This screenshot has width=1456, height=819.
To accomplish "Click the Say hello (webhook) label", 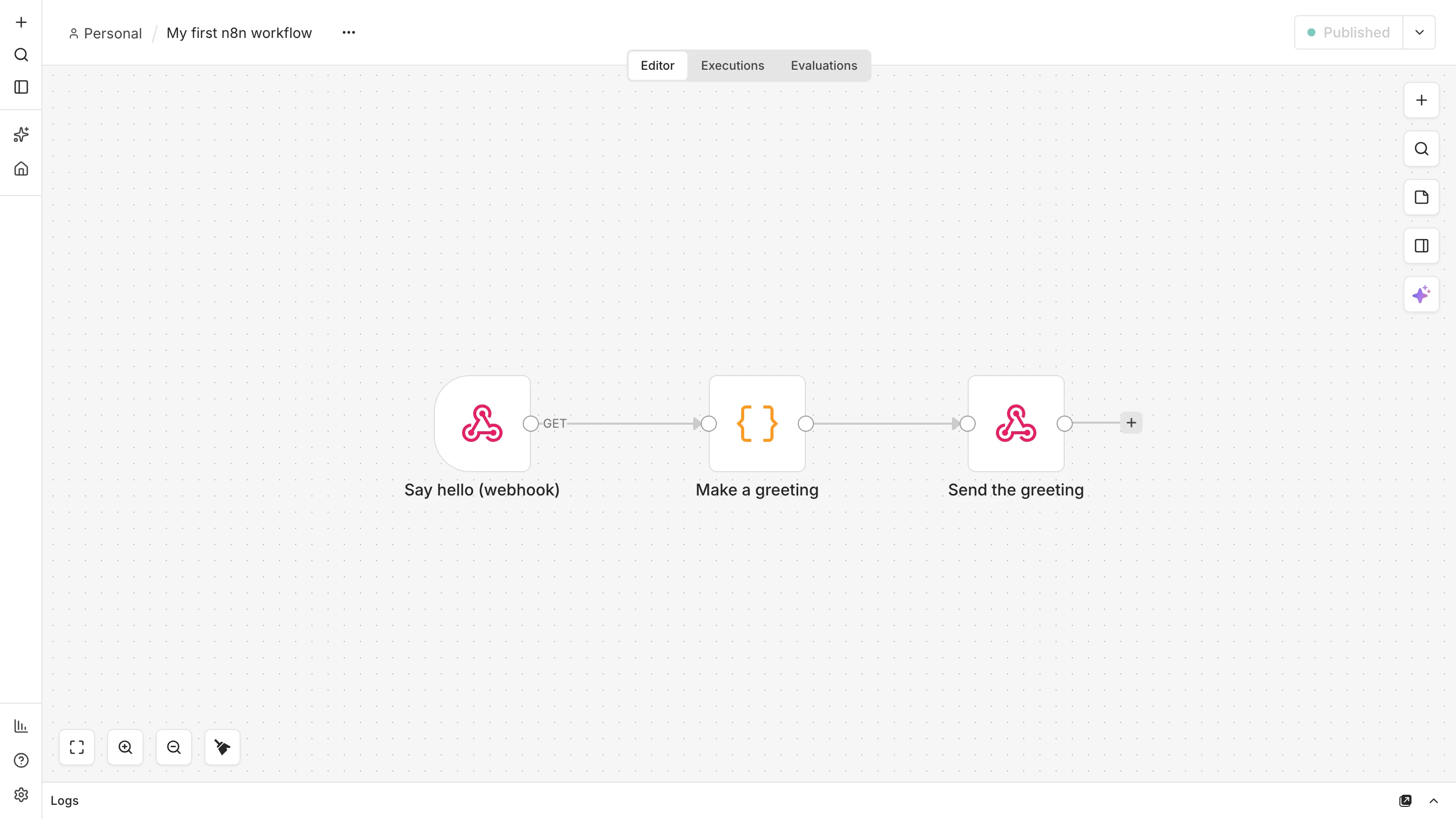I will (482, 490).
